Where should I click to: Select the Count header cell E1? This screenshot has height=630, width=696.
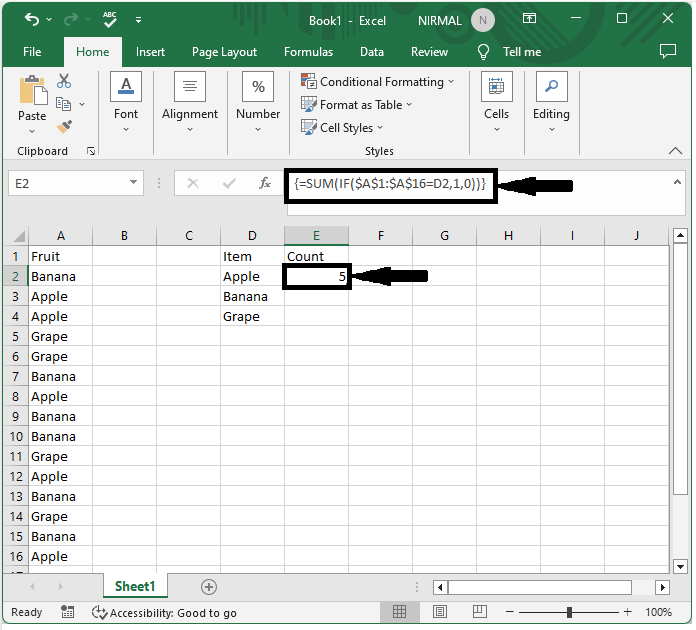tap(316, 257)
